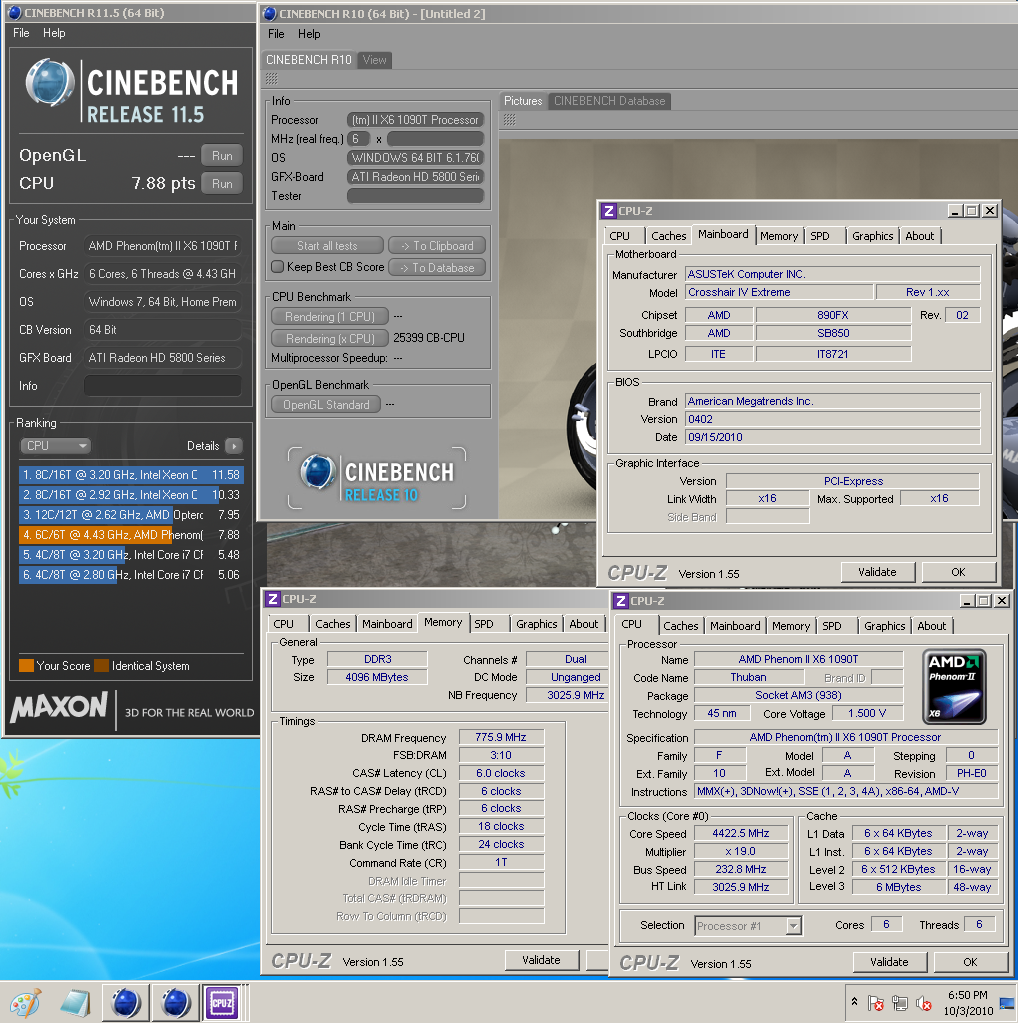The image size is (1018, 1023).
Task: Open File menu in Cinebench R11.5
Action: [x=21, y=33]
